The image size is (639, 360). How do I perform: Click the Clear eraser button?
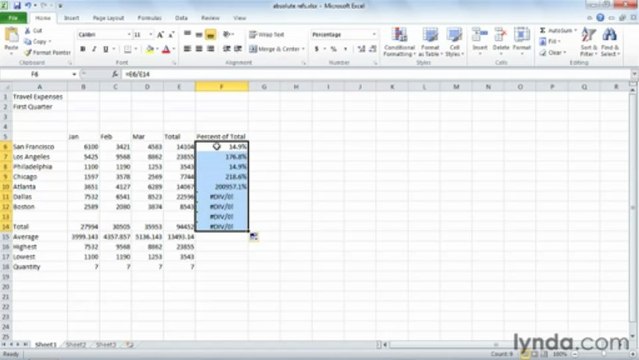[x=553, y=53]
